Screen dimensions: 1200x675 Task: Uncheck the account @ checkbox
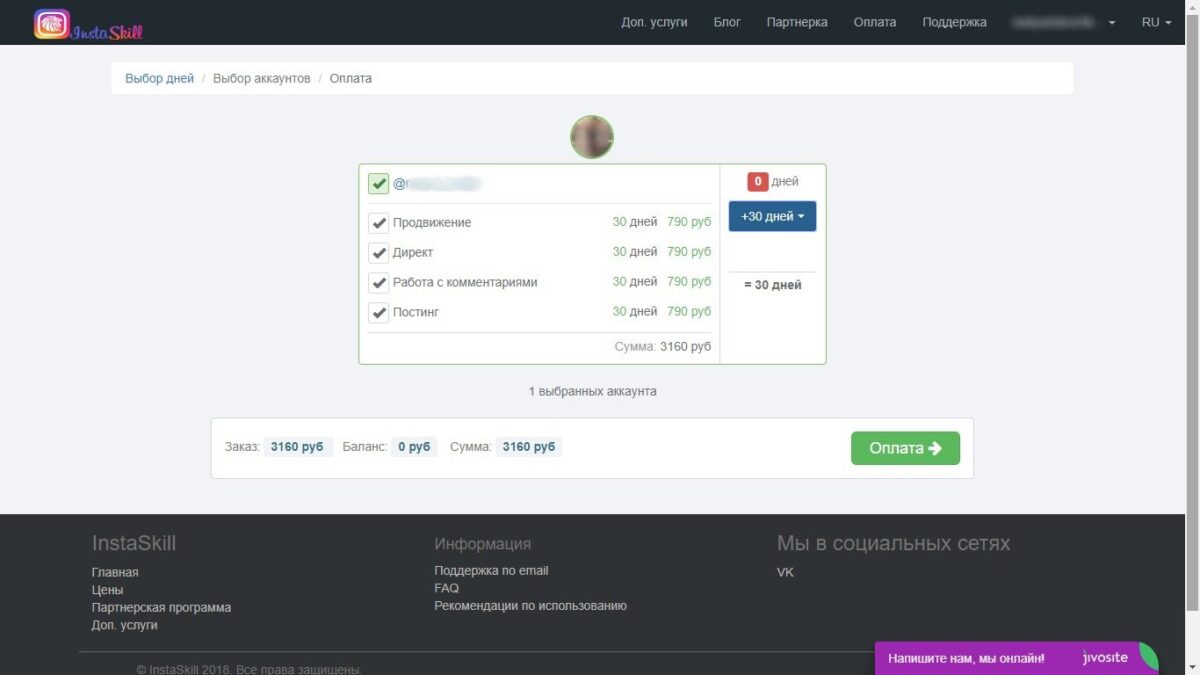[x=378, y=184]
